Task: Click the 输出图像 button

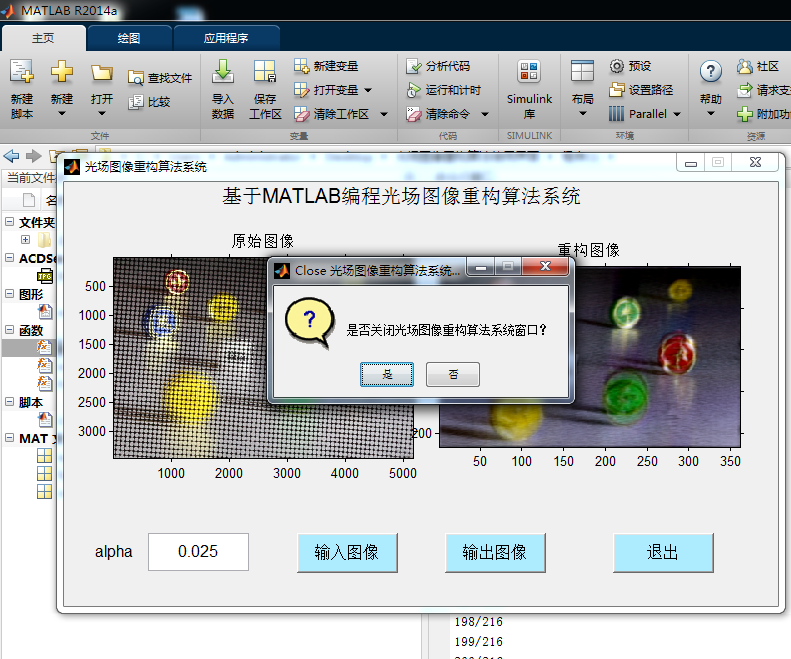Action: 495,553
